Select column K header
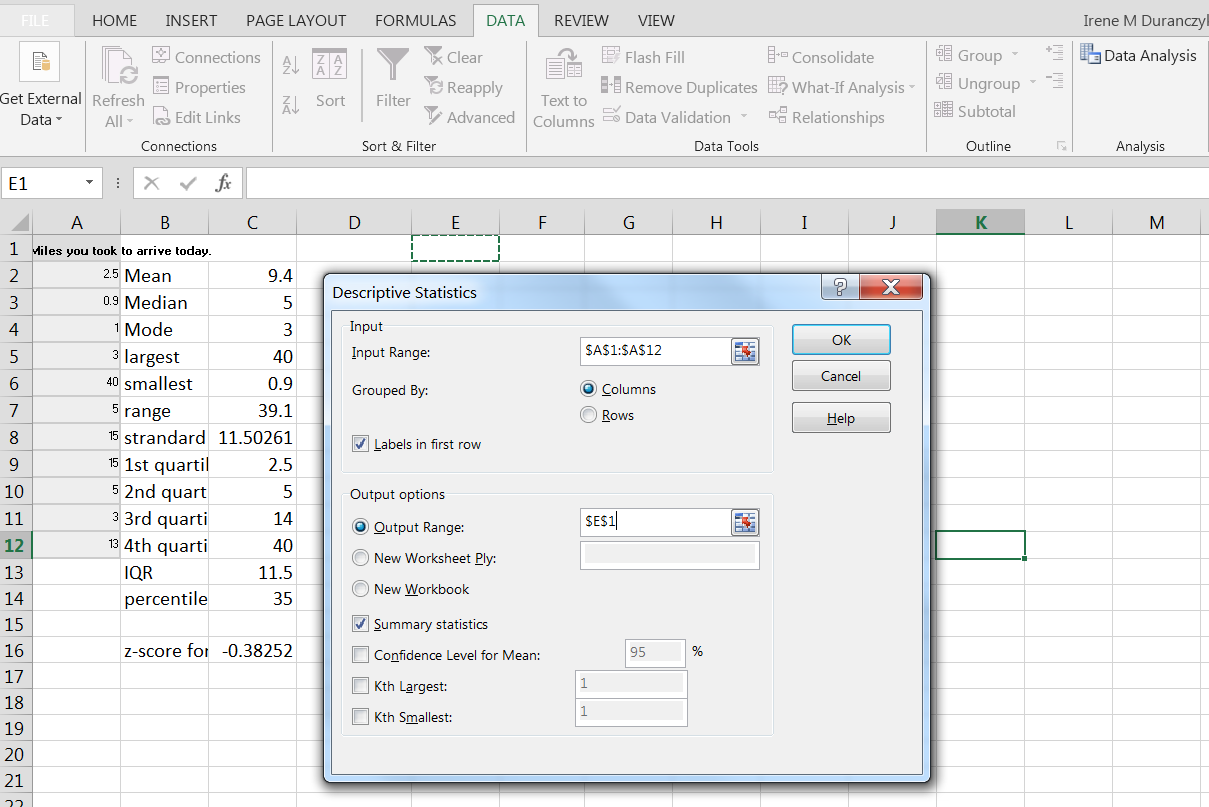Viewport: 1209px width, 807px height. click(980, 222)
